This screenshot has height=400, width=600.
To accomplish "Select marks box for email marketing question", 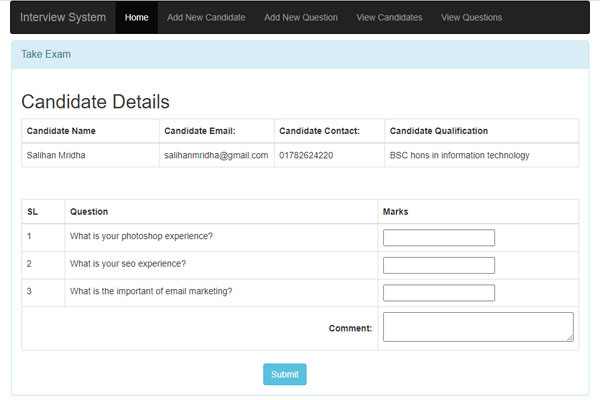I will pyautogui.click(x=438, y=292).
